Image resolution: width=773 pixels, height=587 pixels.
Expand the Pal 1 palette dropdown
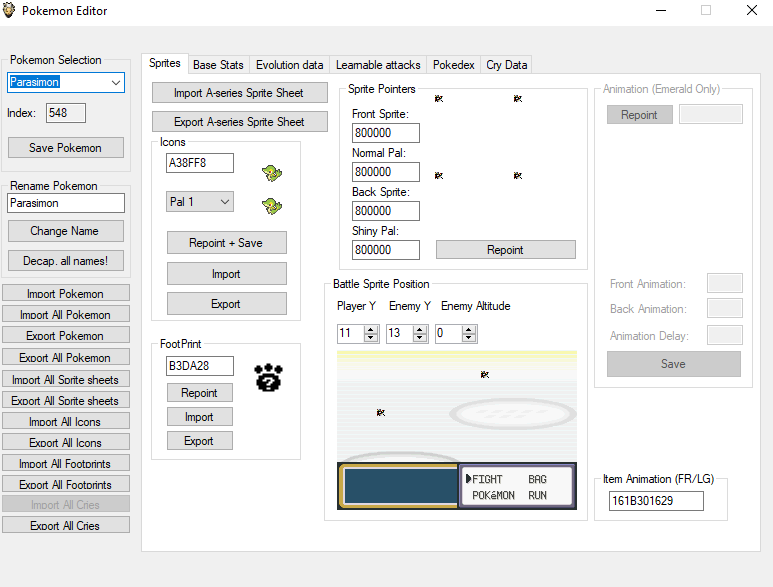pos(224,202)
